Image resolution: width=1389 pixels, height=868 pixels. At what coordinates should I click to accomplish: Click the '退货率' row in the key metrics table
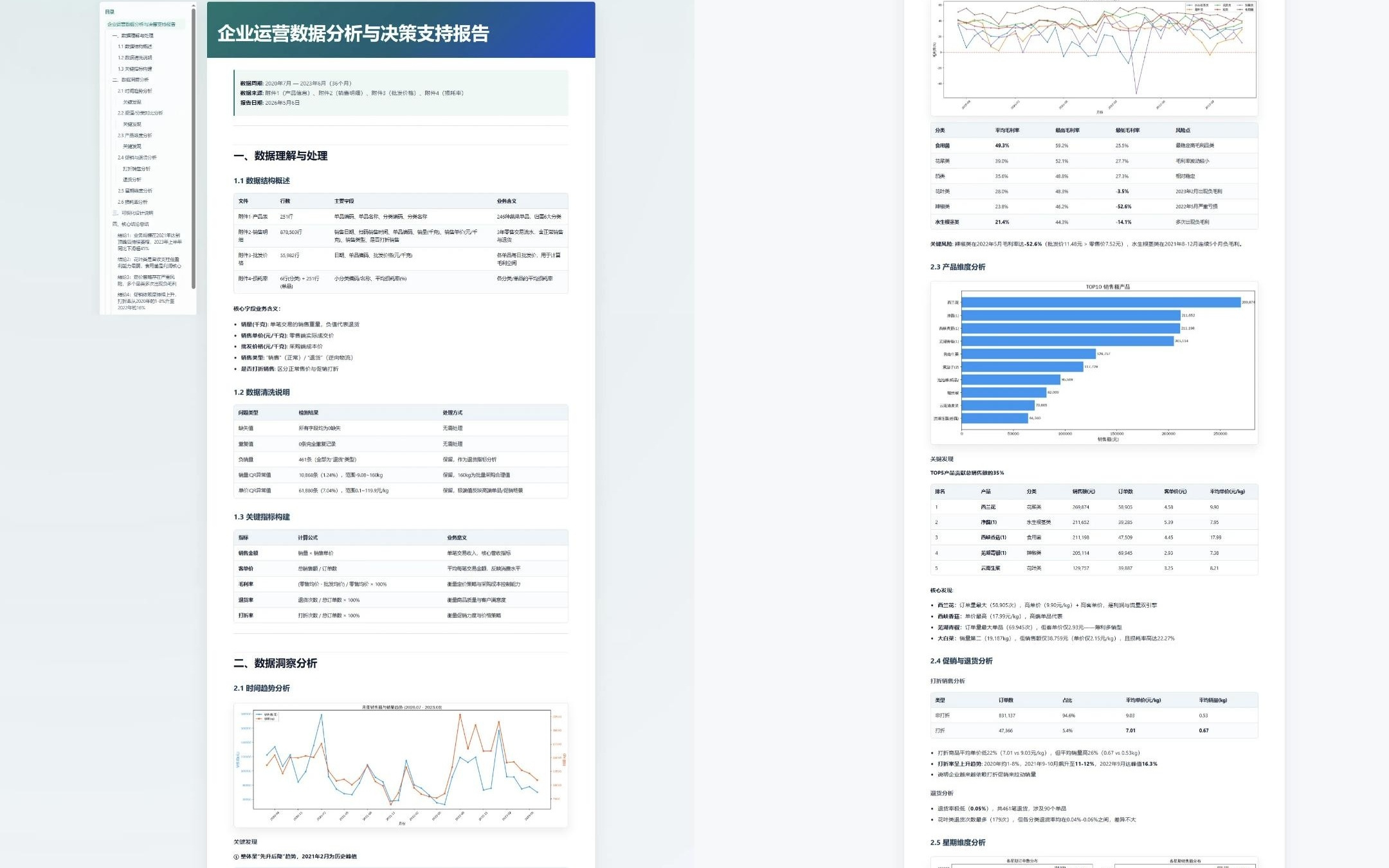(x=401, y=600)
